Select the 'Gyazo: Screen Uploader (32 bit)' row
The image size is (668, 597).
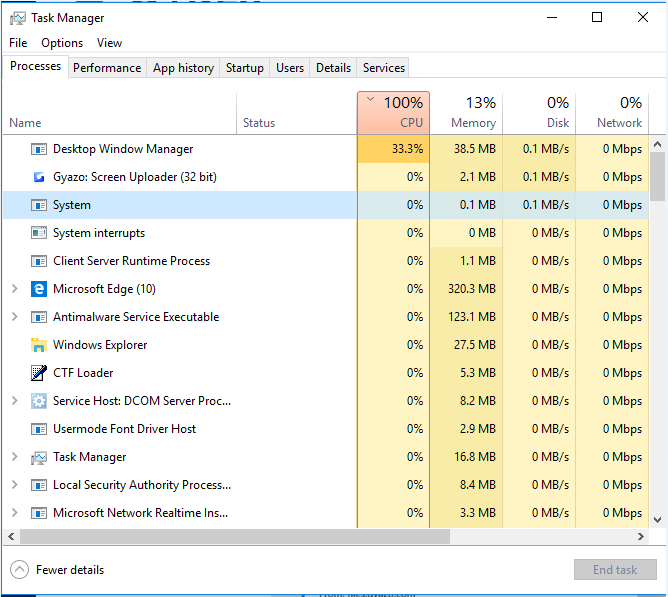click(x=326, y=177)
